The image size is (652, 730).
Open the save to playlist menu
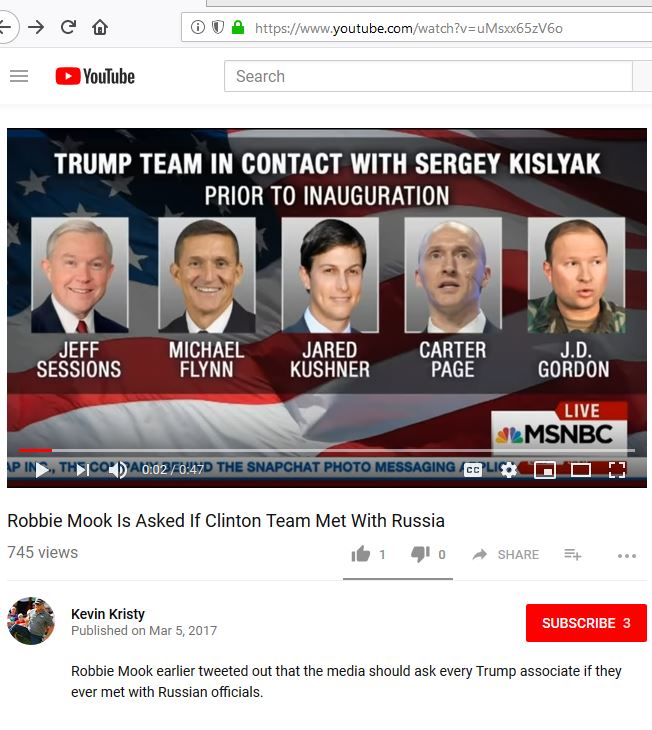[572, 554]
